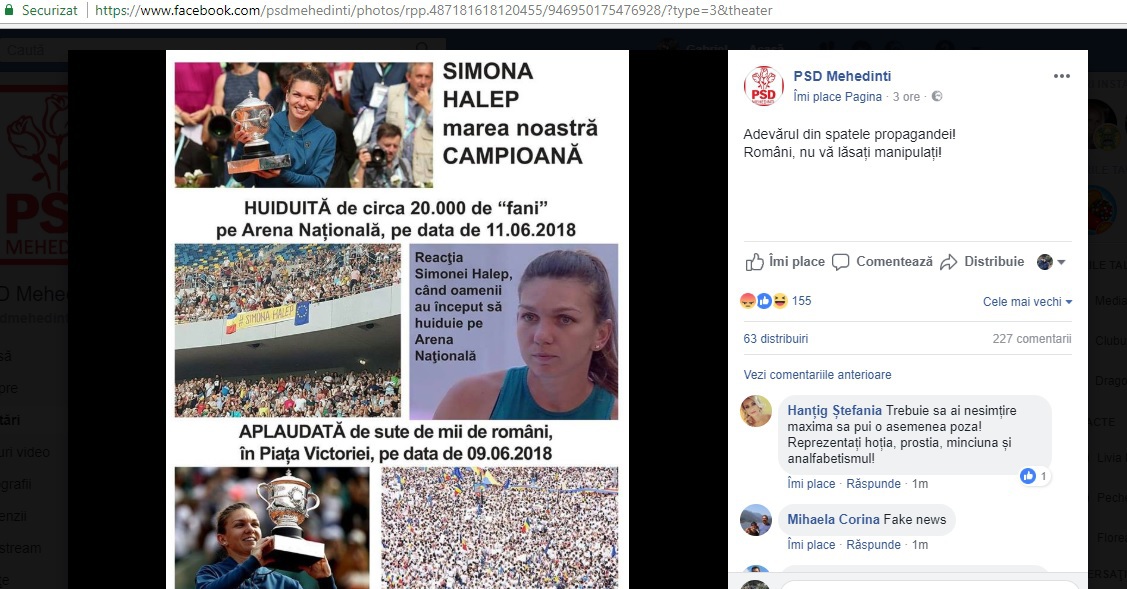
Task: Click the thumbs-up Îmi place icon
Action: 755,262
